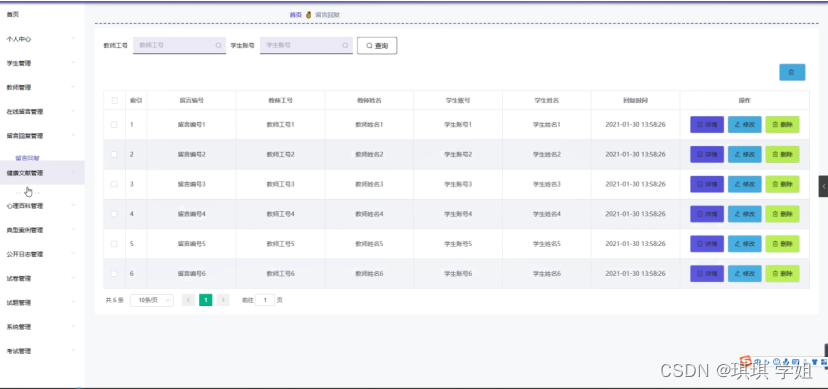Screen dimensions: 828x389
Task: Click the 查询 search button
Action: [377, 46]
